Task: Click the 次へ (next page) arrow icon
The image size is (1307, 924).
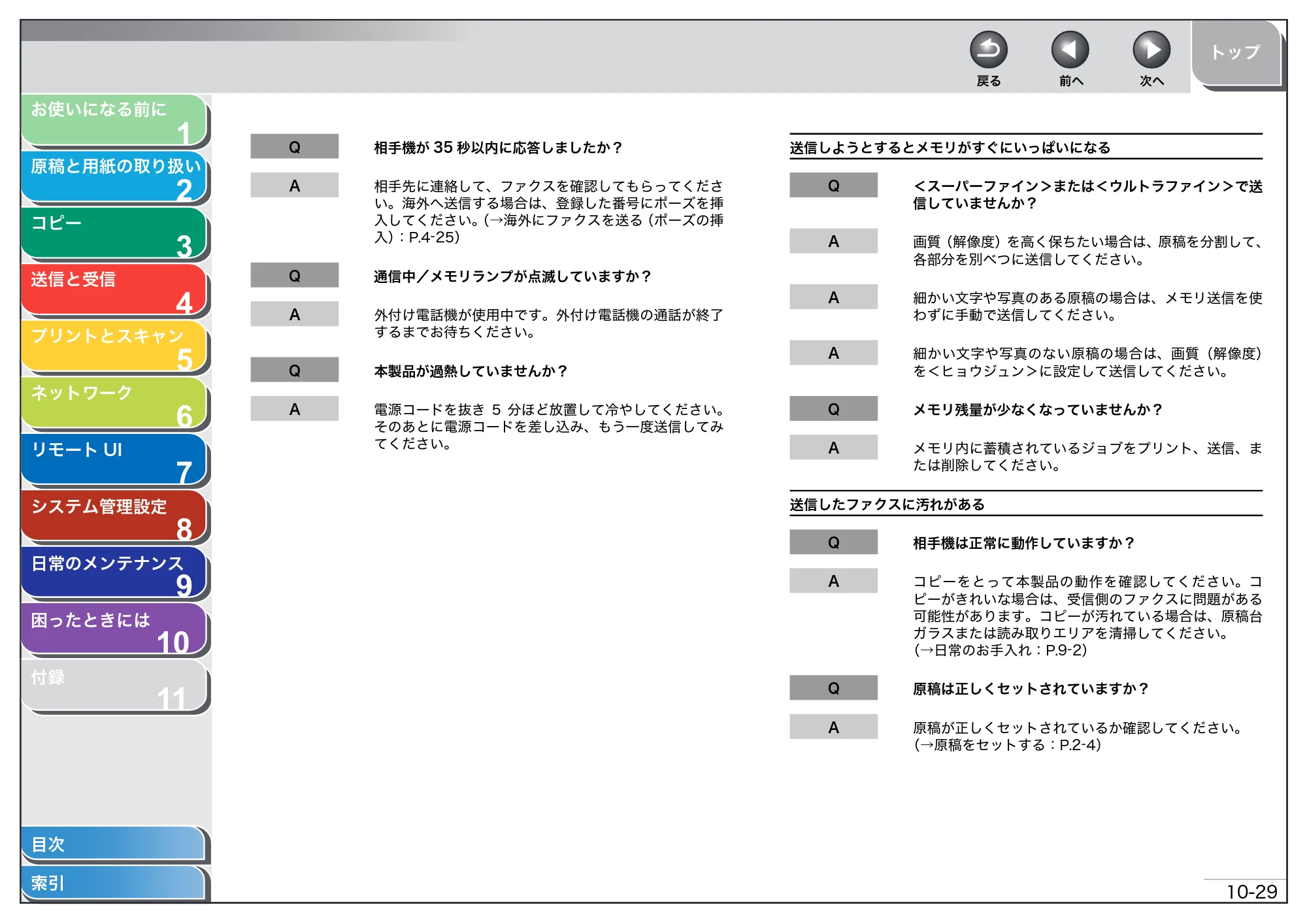Action: pyautogui.click(x=1151, y=50)
